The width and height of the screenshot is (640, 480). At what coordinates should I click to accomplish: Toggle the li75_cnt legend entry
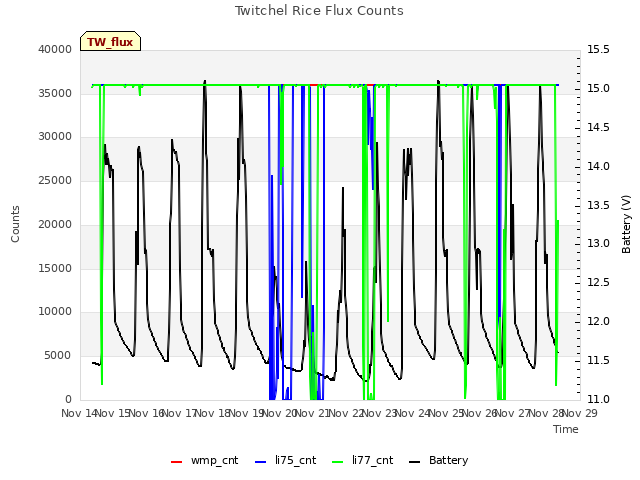285,460
